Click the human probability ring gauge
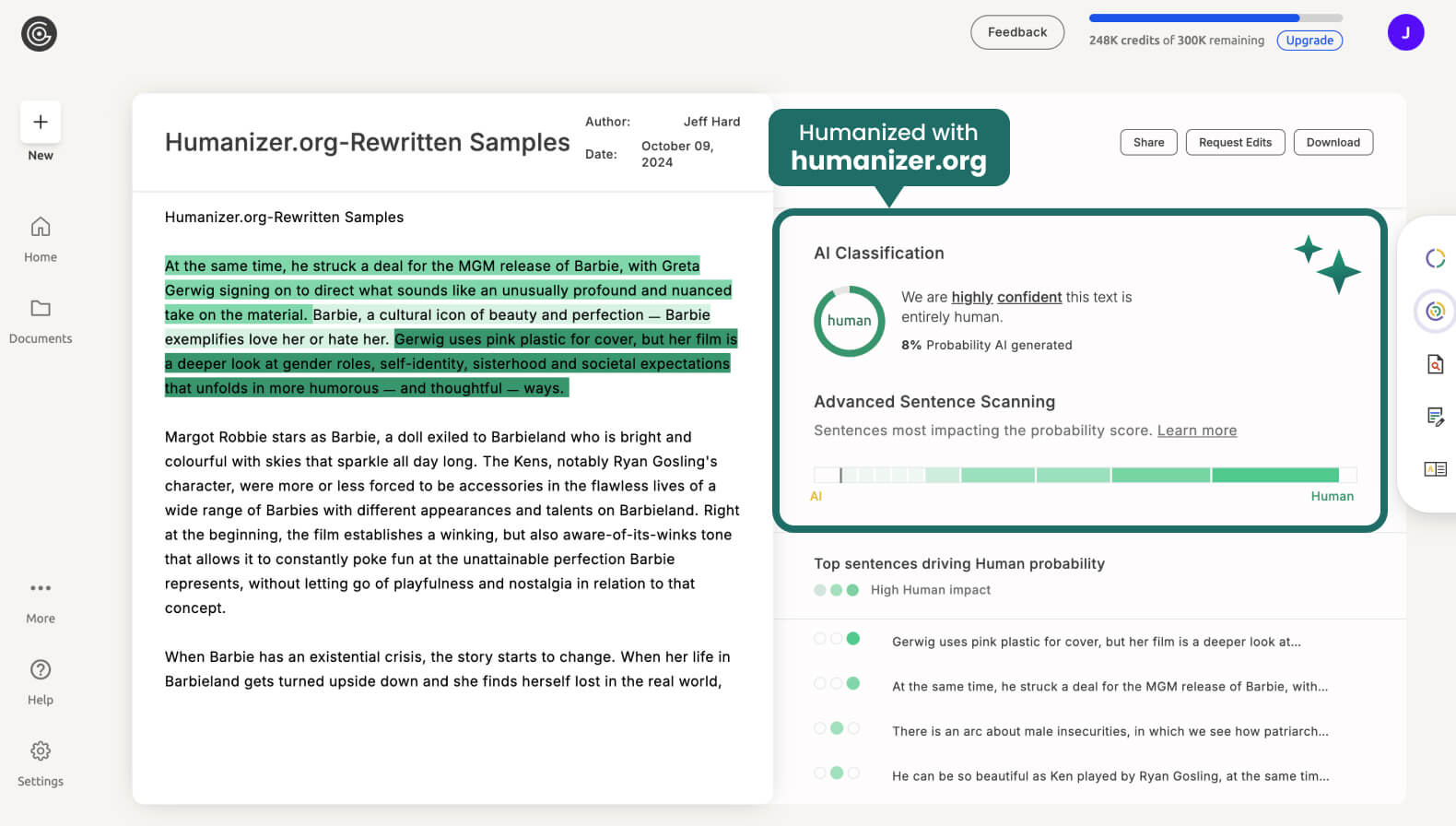The image size is (1456, 826). [x=849, y=321]
